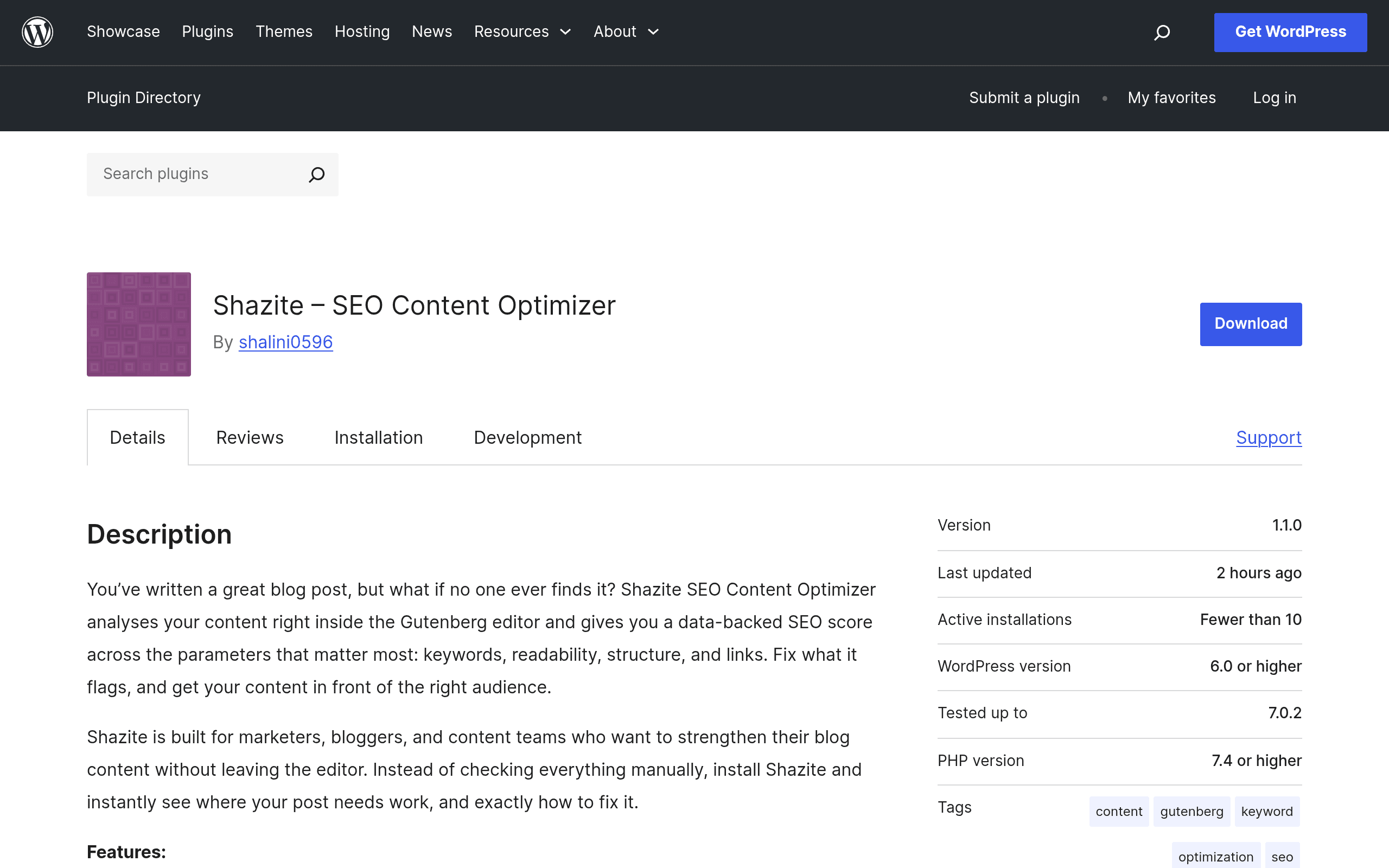Click the tested up to value 7.0.2

pos(1284,713)
